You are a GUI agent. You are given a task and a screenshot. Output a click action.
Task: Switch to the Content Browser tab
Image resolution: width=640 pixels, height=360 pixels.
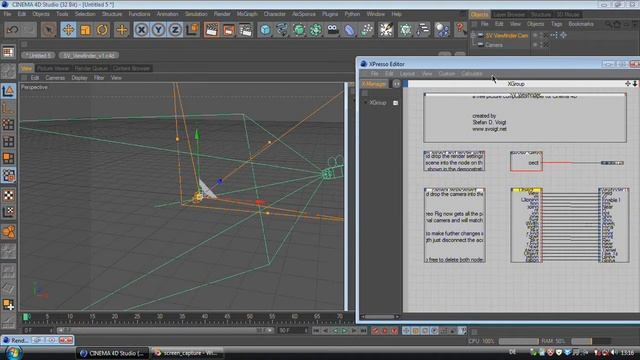131,68
